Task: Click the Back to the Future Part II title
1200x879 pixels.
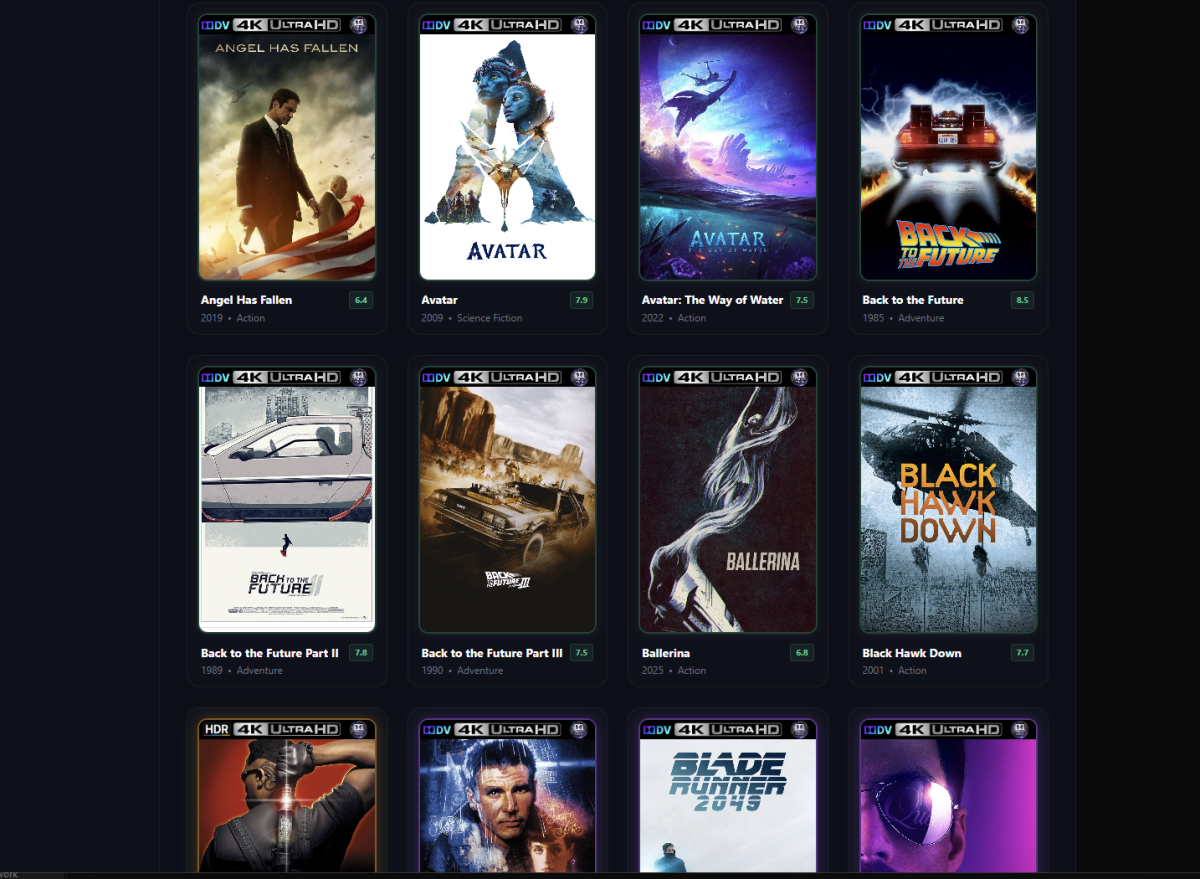Action: coord(270,653)
